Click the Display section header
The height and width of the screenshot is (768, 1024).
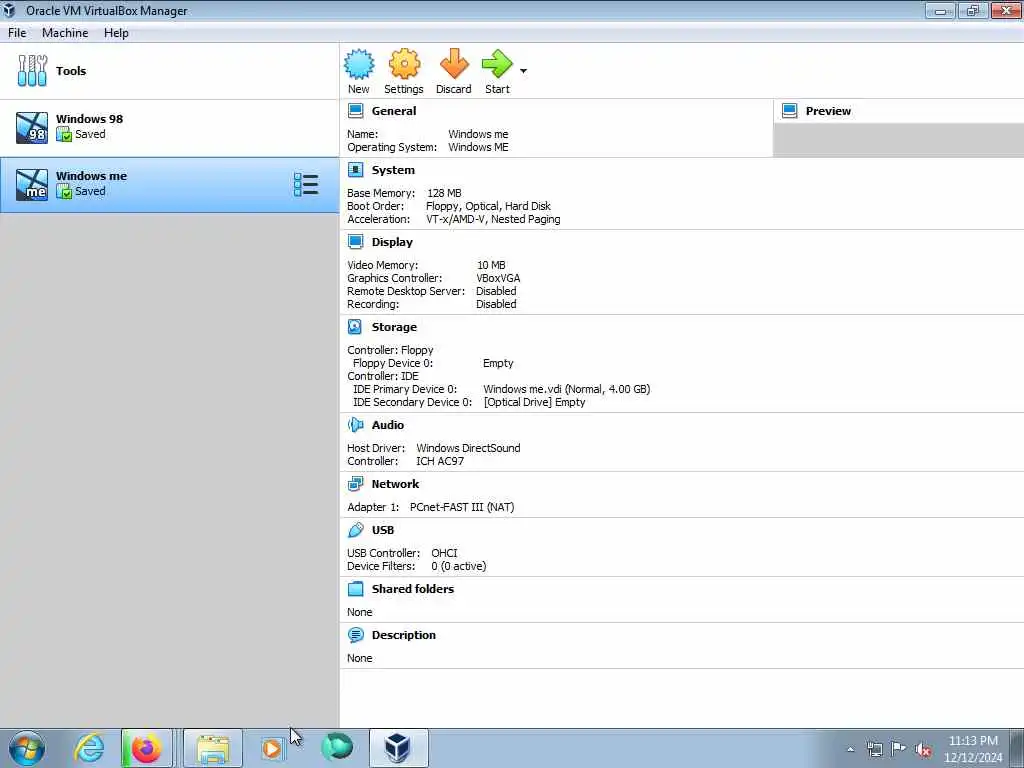pyautogui.click(x=392, y=242)
